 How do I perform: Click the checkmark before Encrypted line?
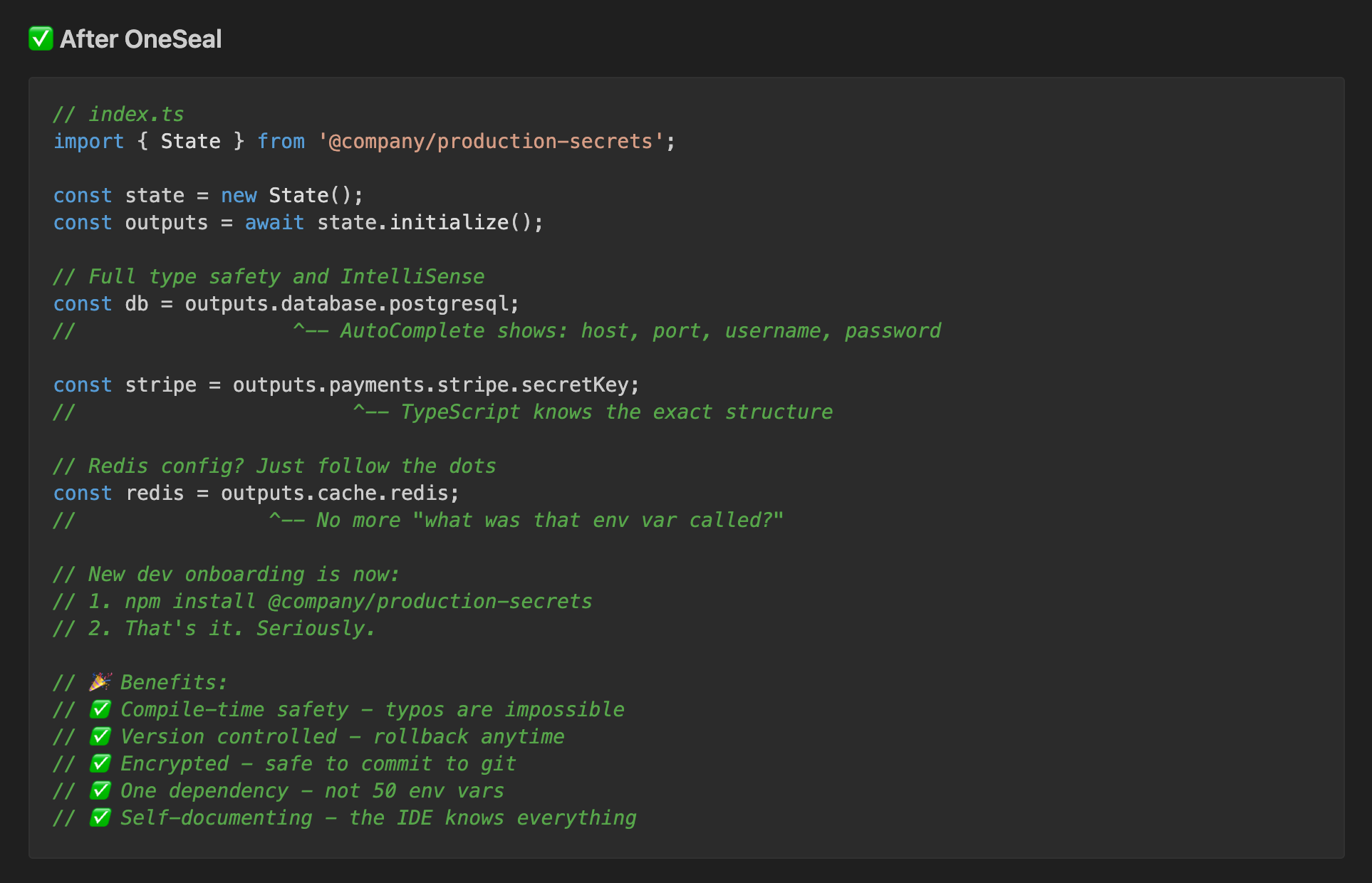pos(100,763)
